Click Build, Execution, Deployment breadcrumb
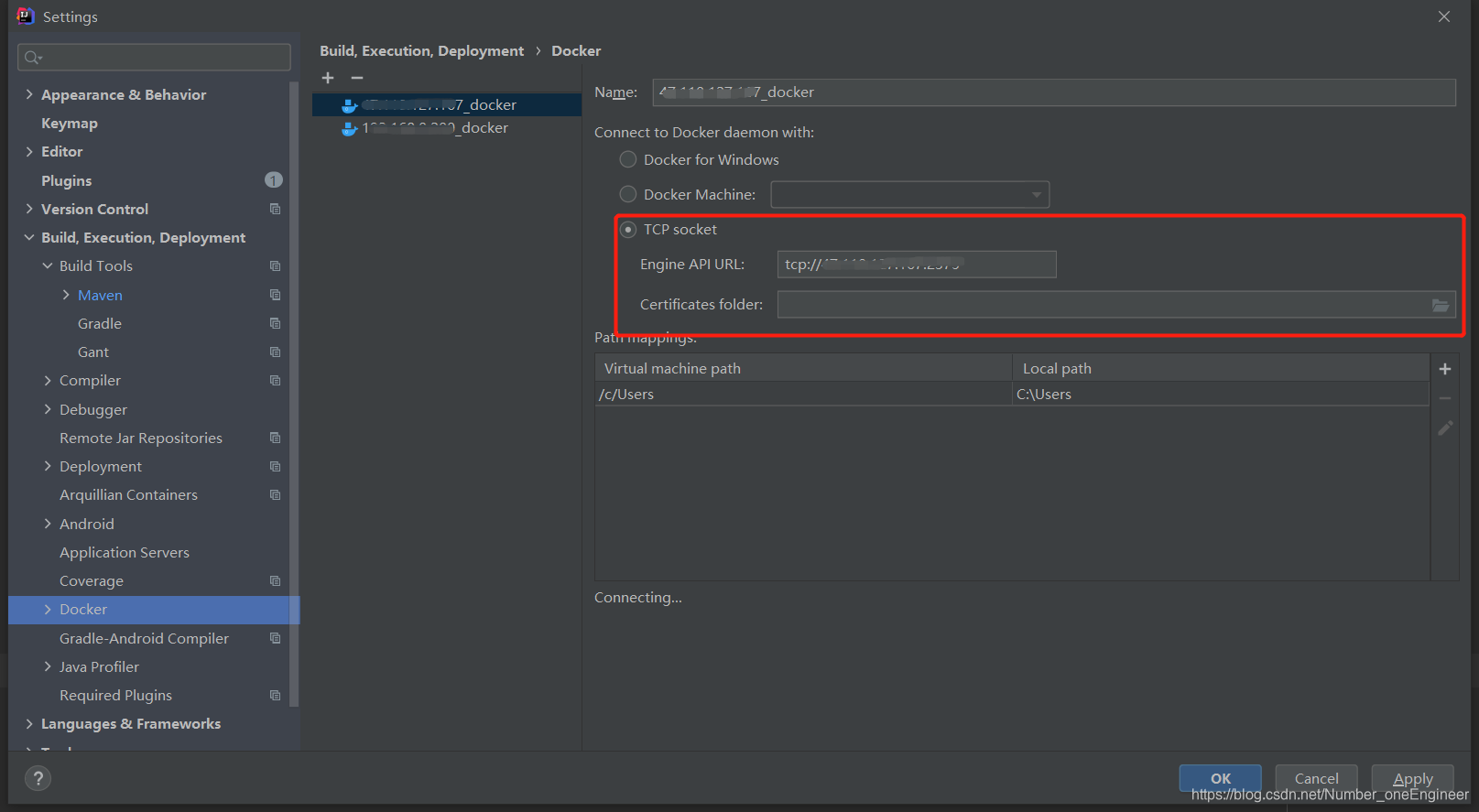Screen dimensions: 1479x812 (421, 50)
